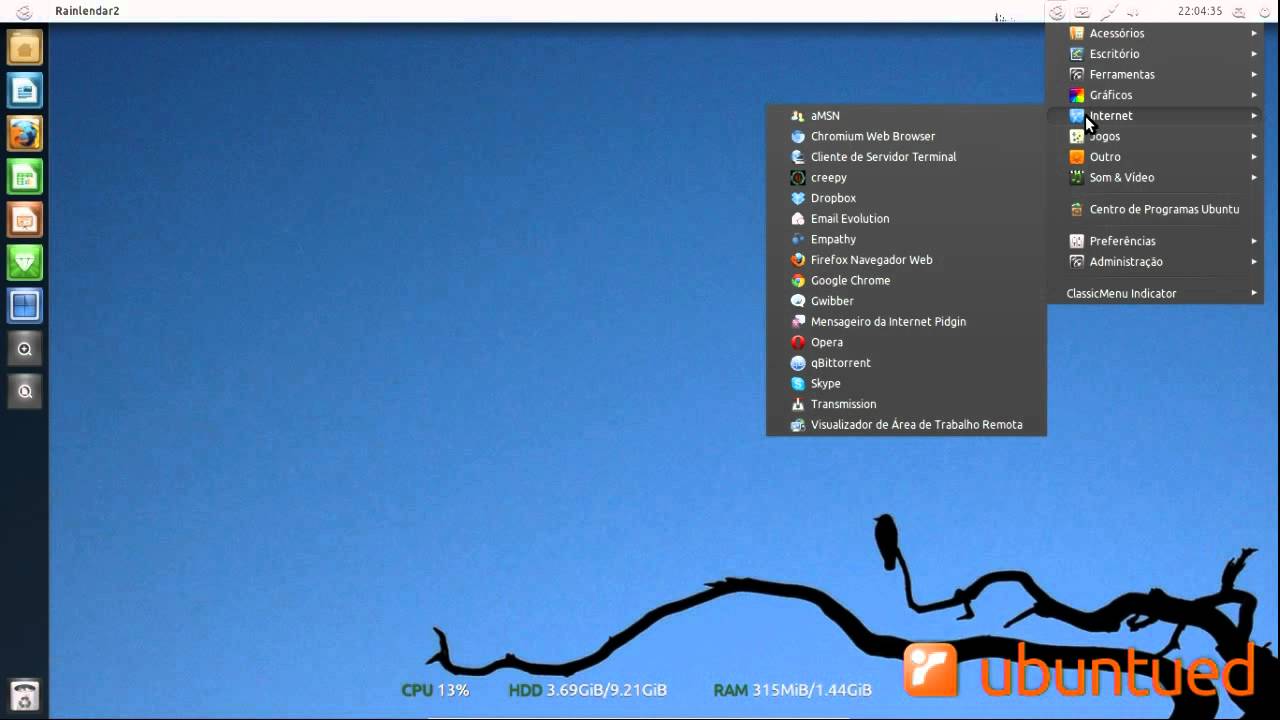Screen dimensions: 1280x720
Task: Launch Skype from the Internet submenu
Action: point(906,383)
